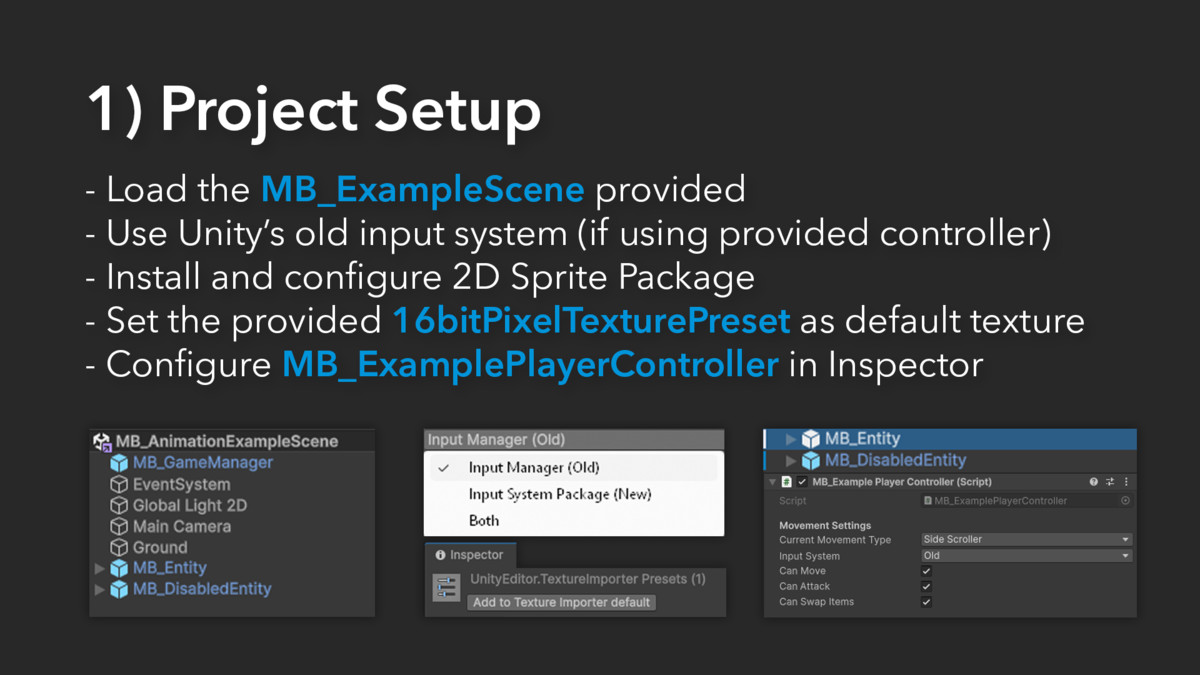Open the component preset sliders icon
1200x675 pixels.
coord(1110,482)
